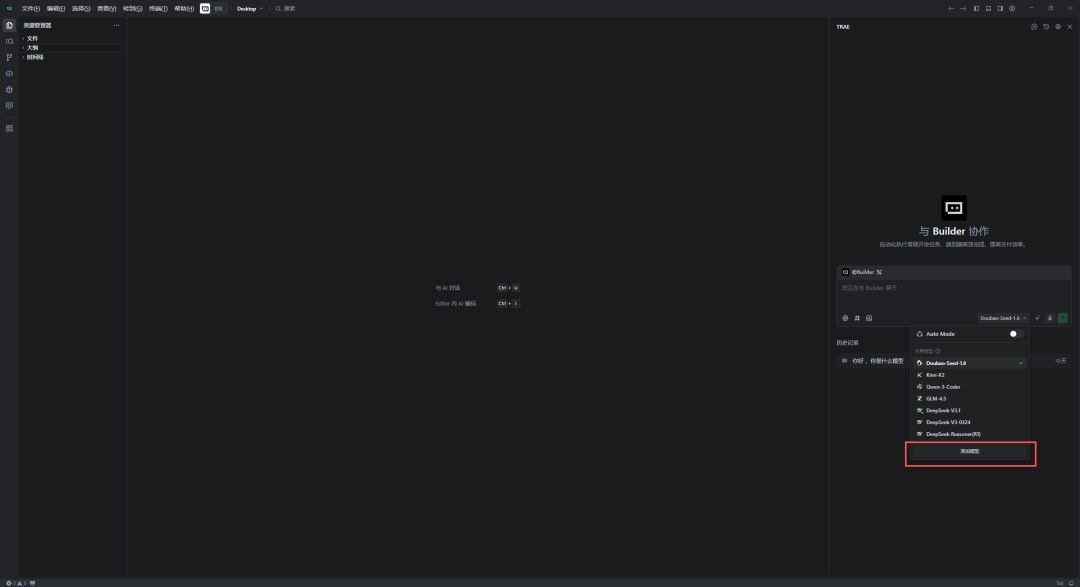Open TRAE panel settings gear
This screenshot has width=1080, height=587.
[1058, 27]
